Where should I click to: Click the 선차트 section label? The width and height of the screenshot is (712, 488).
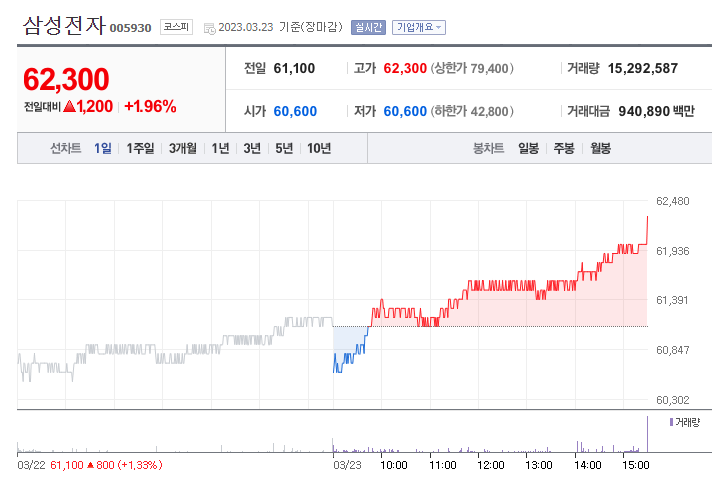[65, 148]
